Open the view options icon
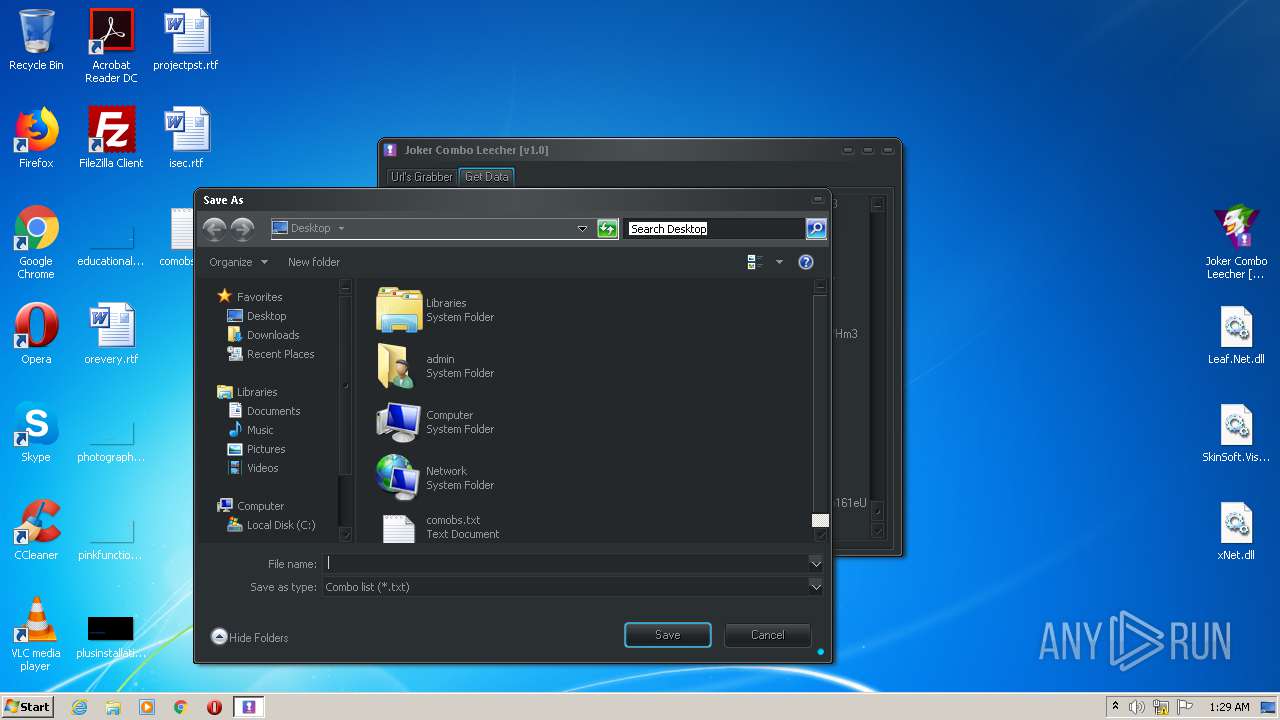This screenshot has height=720, width=1280. coord(755,262)
